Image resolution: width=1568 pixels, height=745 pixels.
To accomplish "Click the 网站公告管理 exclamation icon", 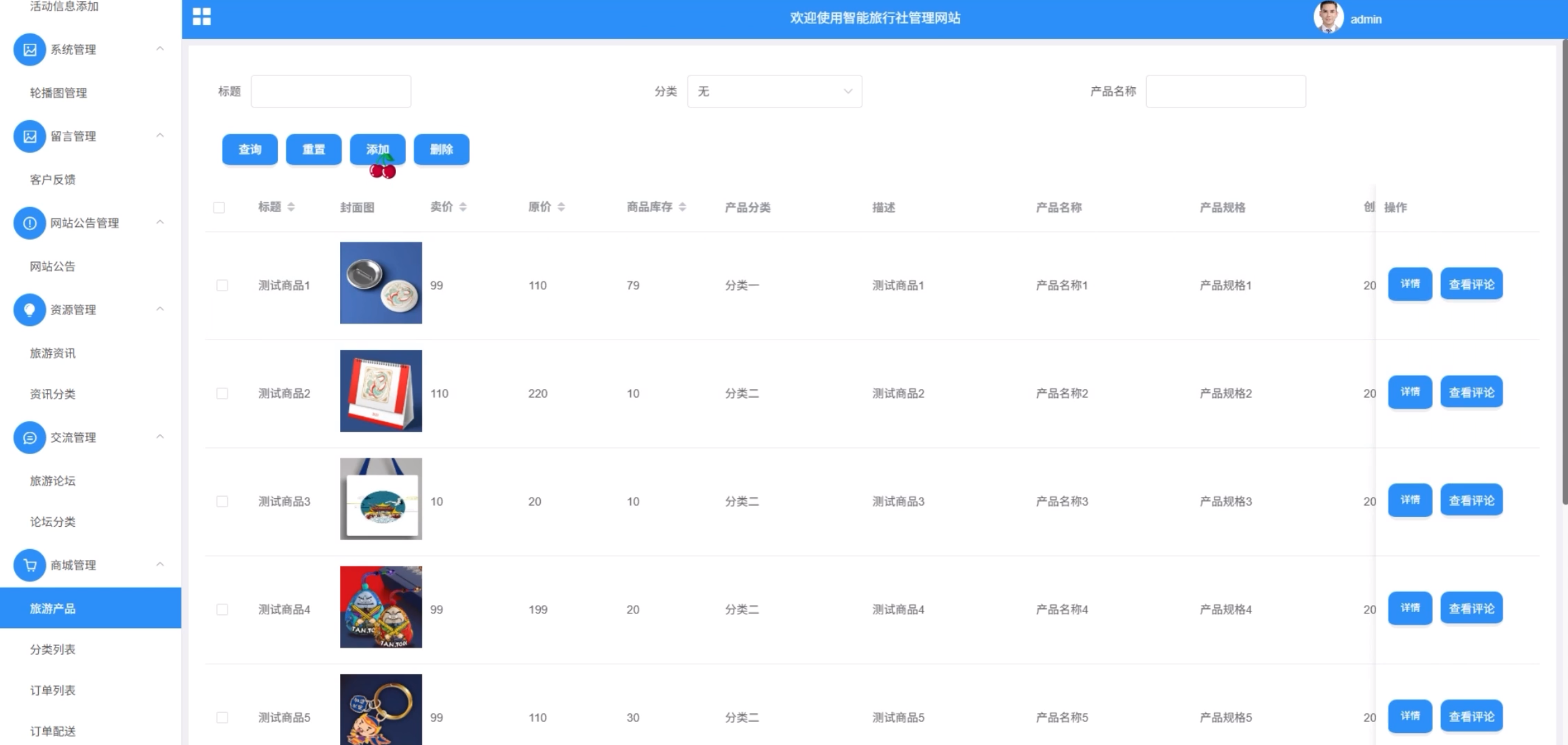I will point(29,223).
